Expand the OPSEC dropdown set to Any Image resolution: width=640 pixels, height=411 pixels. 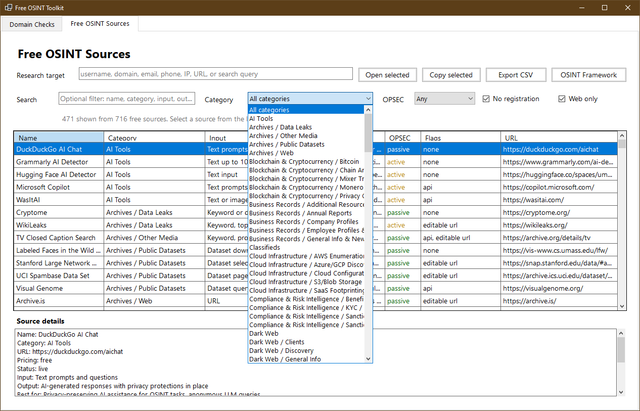[444, 99]
